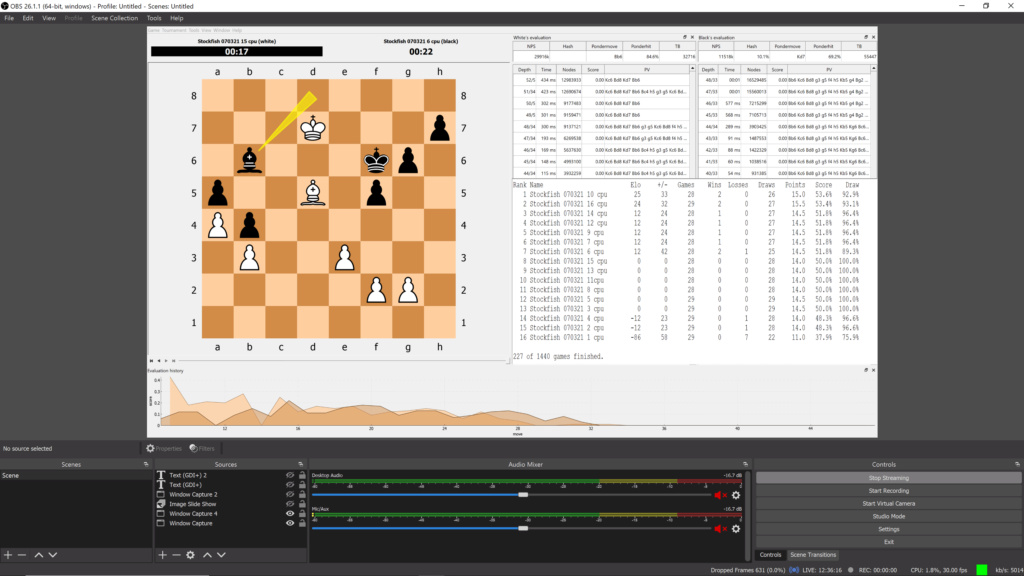The height and width of the screenshot is (576, 1024).
Task: Move scene down in the Scenes panel
Action: coord(53,554)
